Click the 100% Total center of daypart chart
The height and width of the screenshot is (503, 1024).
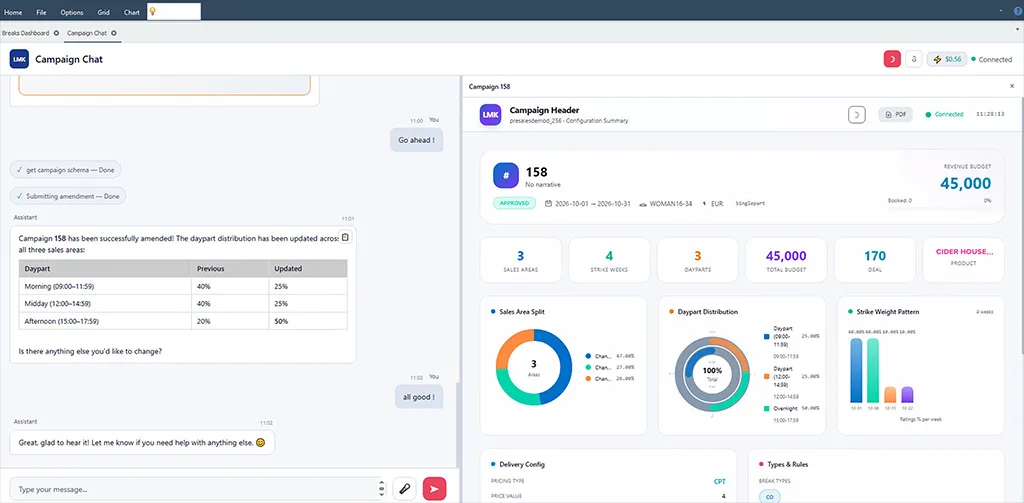[x=712, y=374]
